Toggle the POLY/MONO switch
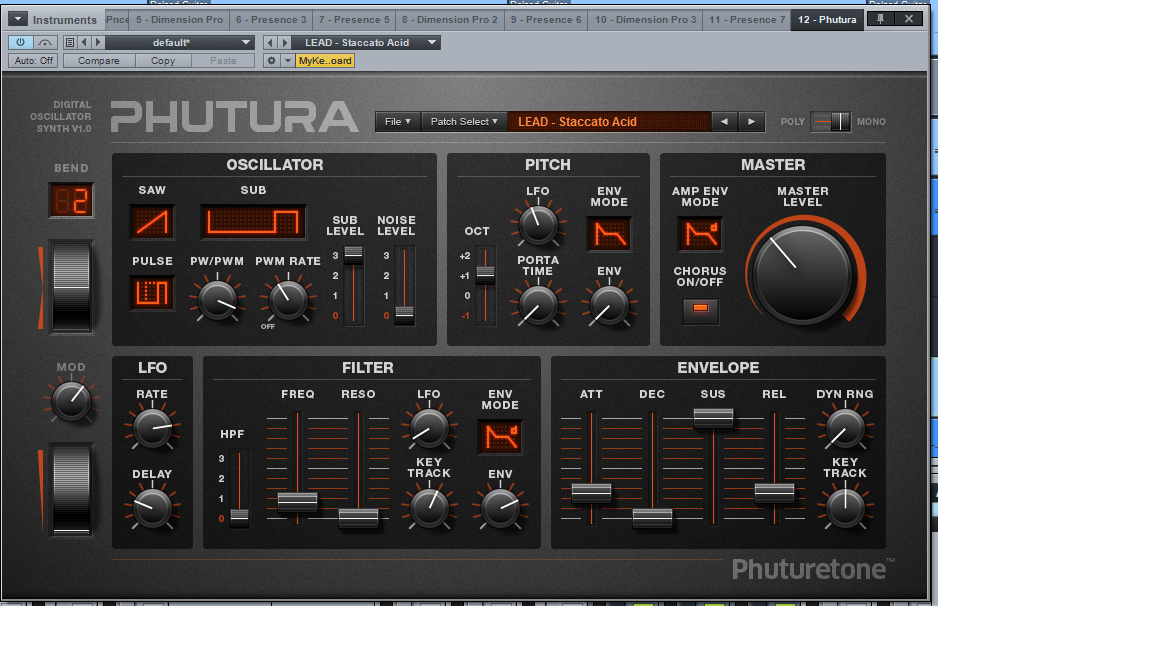Screen dimensions: 1152x648 pos(831,122)
